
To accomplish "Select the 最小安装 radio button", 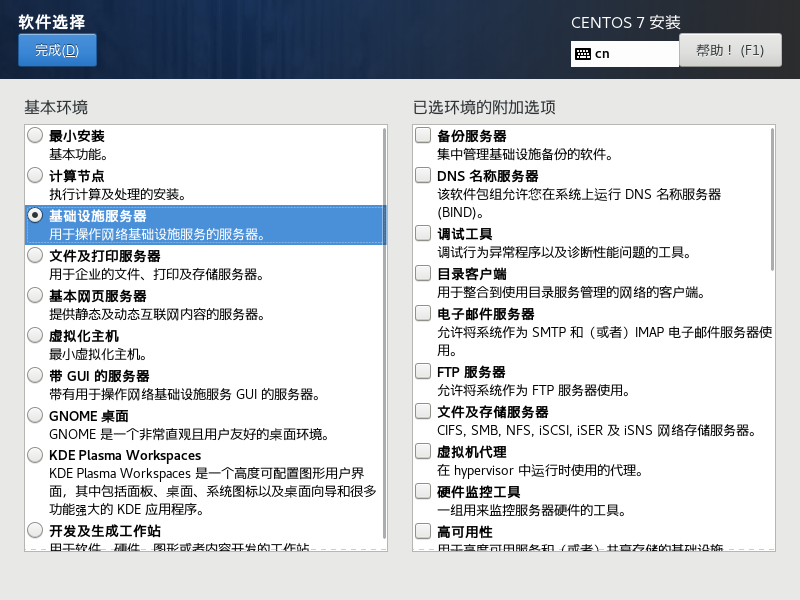I will click(36, 135).
